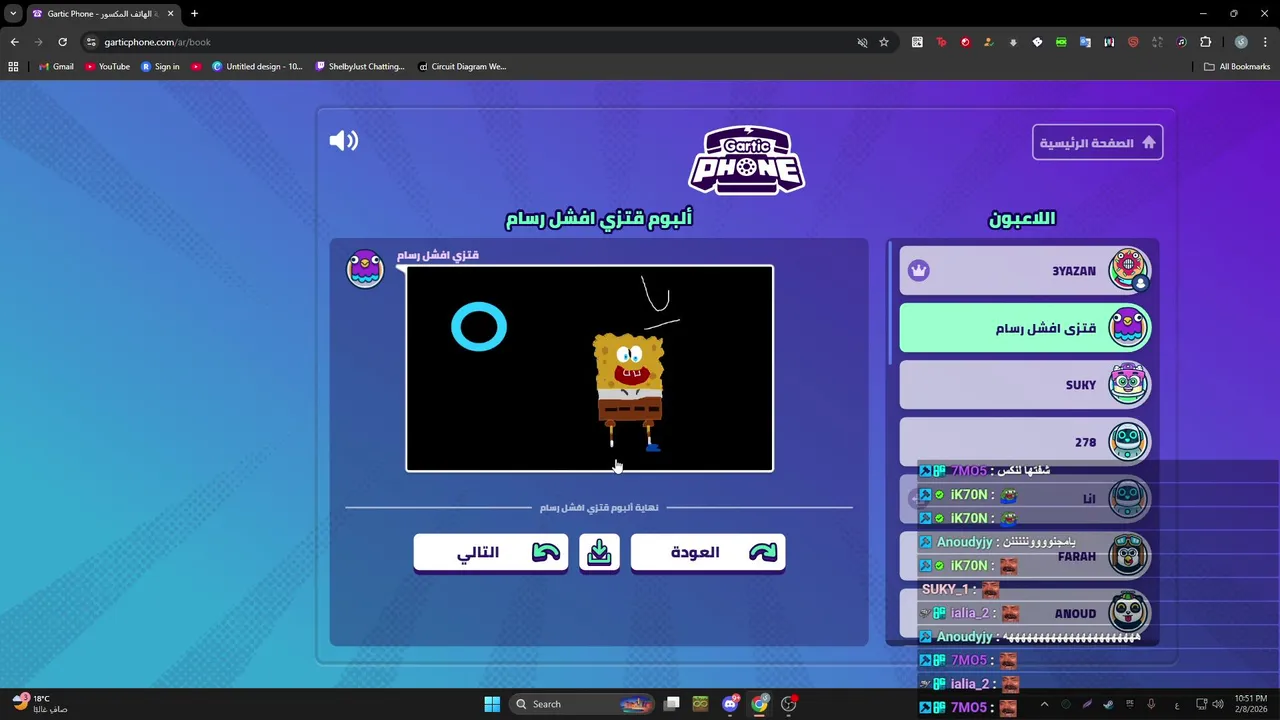Select player SUKY in the players list
This screenshot has width=1280, height=720.
click(x=1025, y=385)
